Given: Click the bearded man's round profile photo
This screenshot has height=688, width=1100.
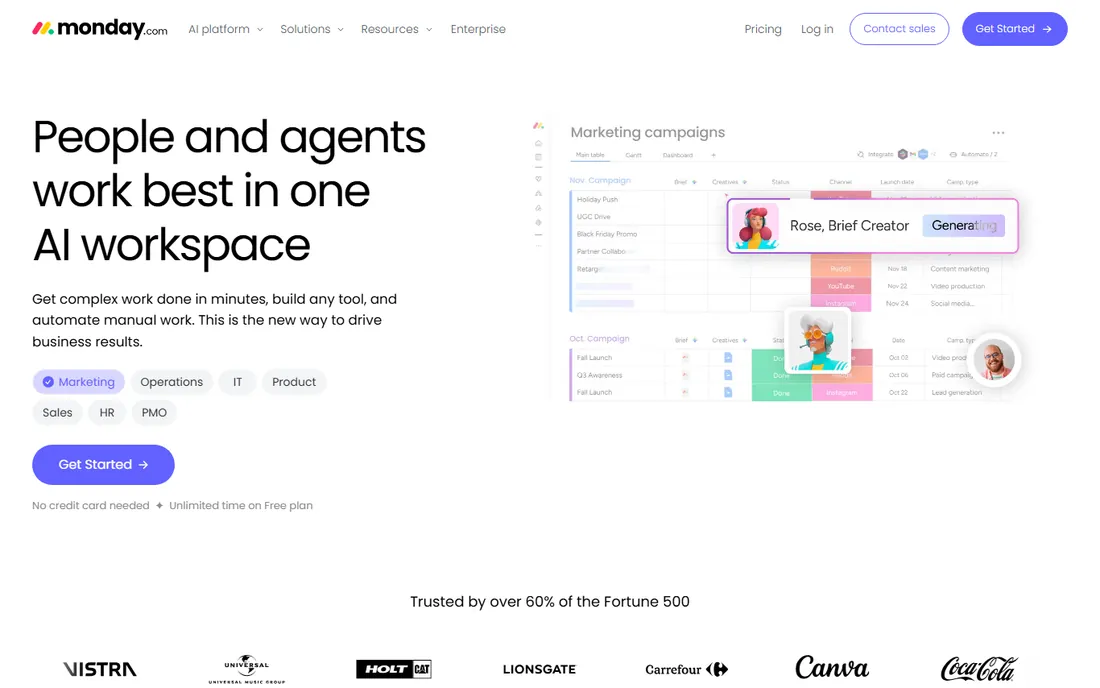Looking at the screenshot, I should 995,359.
